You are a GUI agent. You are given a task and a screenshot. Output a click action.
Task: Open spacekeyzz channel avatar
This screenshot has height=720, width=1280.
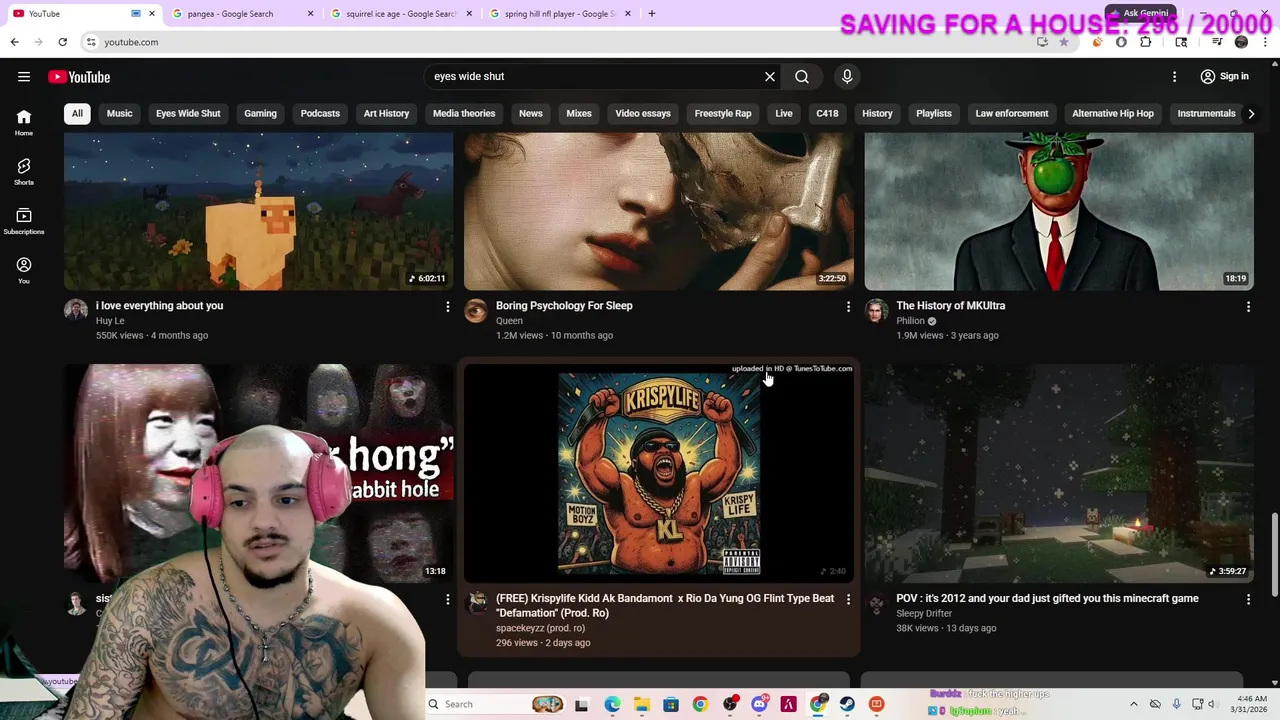coord(476,603)
